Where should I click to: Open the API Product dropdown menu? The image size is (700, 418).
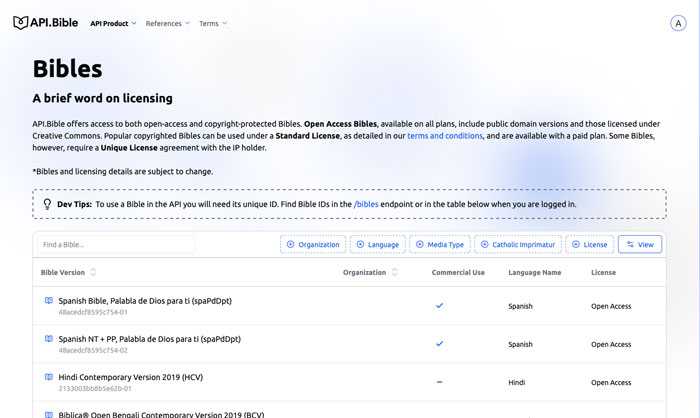tap(113, 23)
